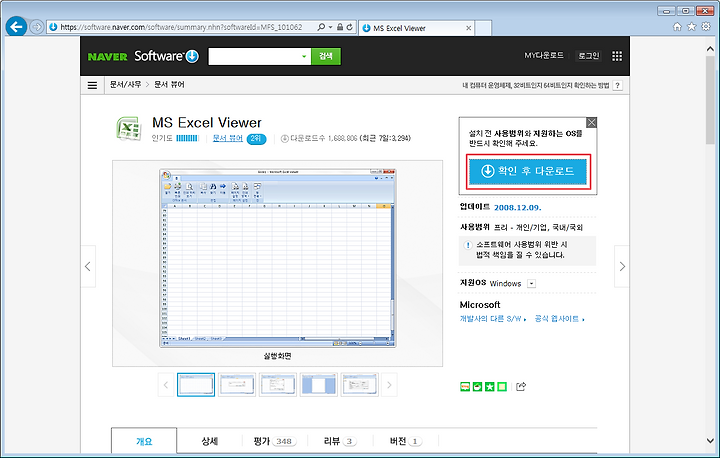Select the third screenshot thumbnail
The width and height of the screenshot is (720, 458).
[x=278, y=385]
